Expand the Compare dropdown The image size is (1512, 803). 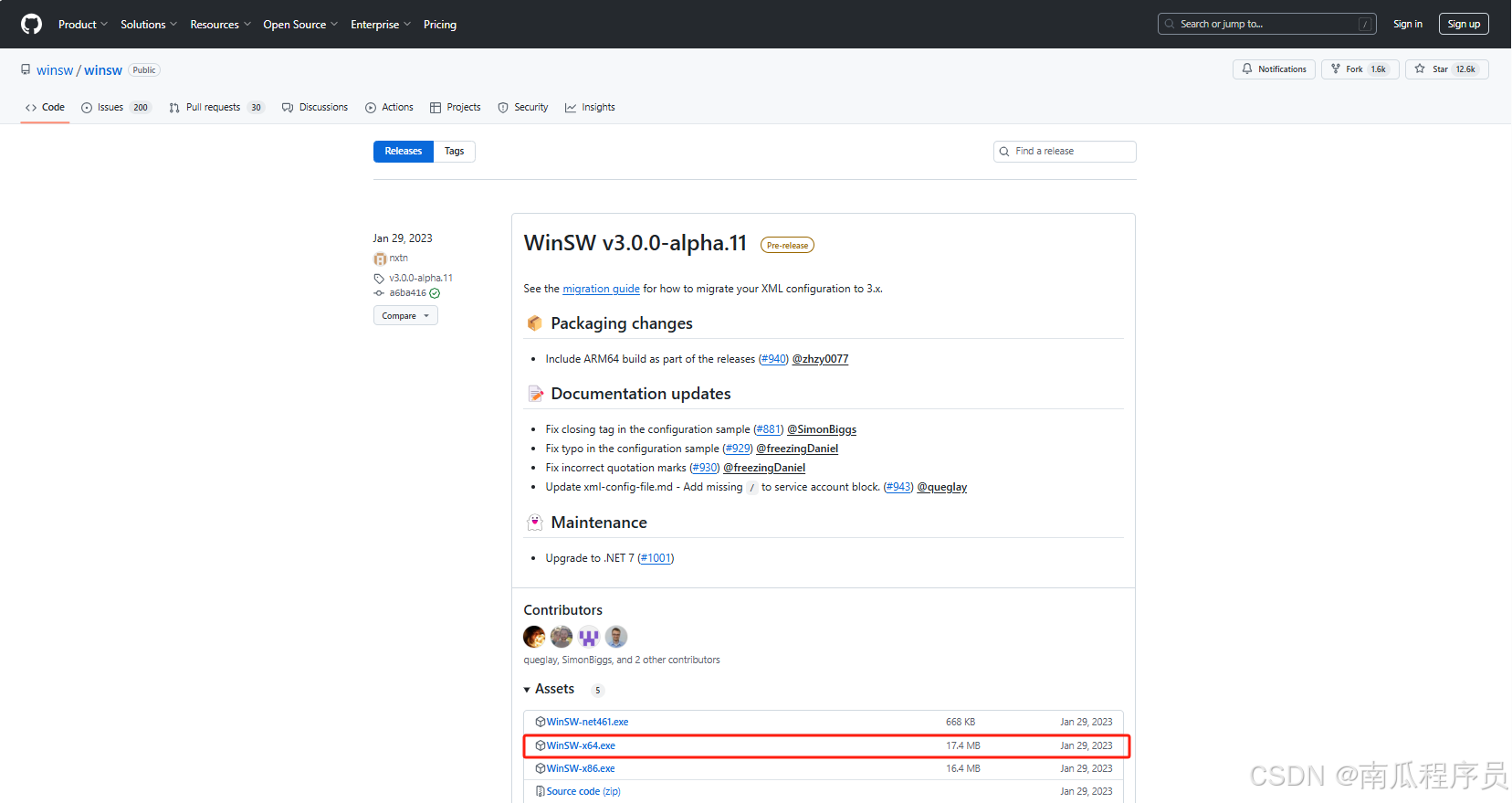405,316
